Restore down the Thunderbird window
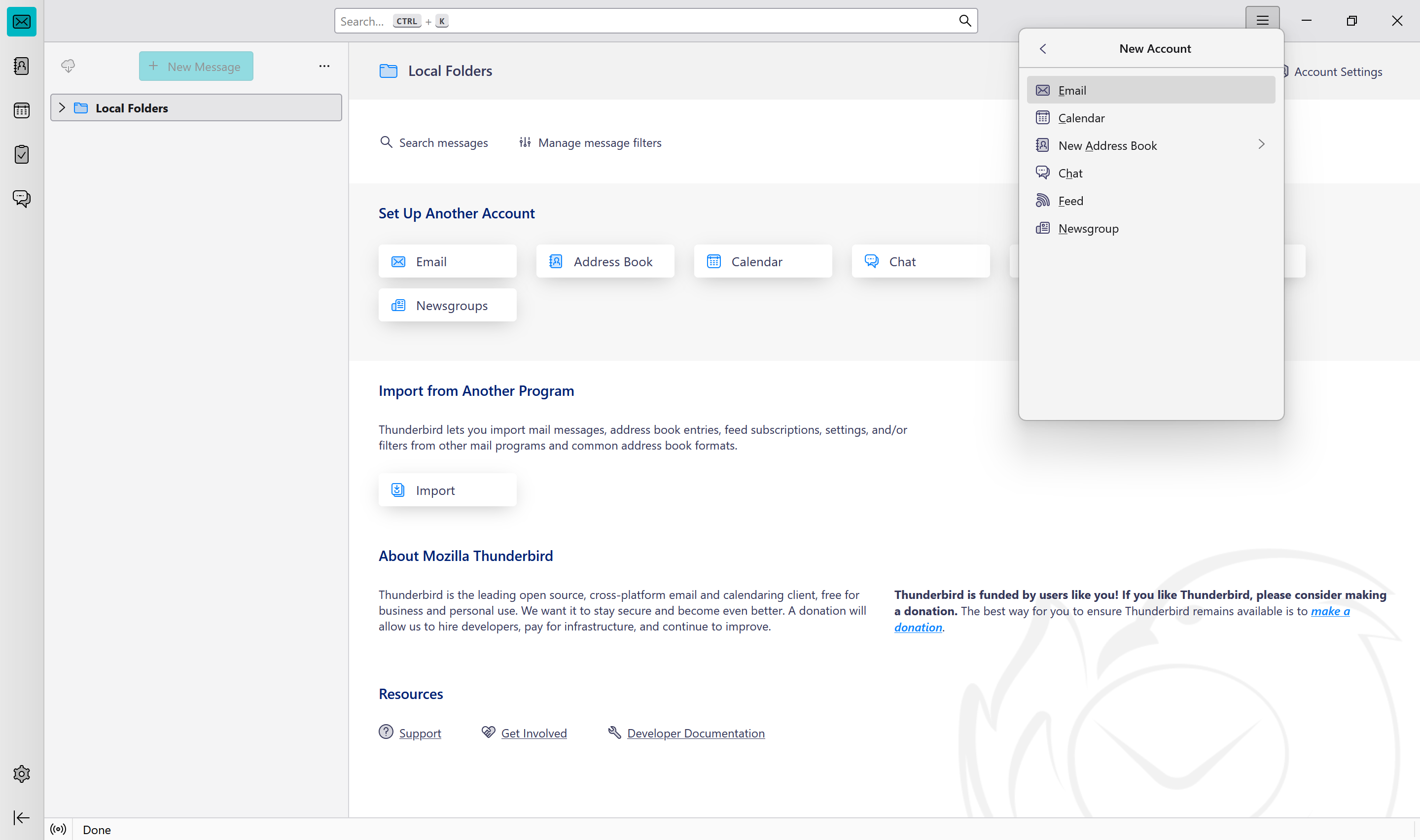The height and width of the screenshot is (840, 1420). [x=1351, y=20]
